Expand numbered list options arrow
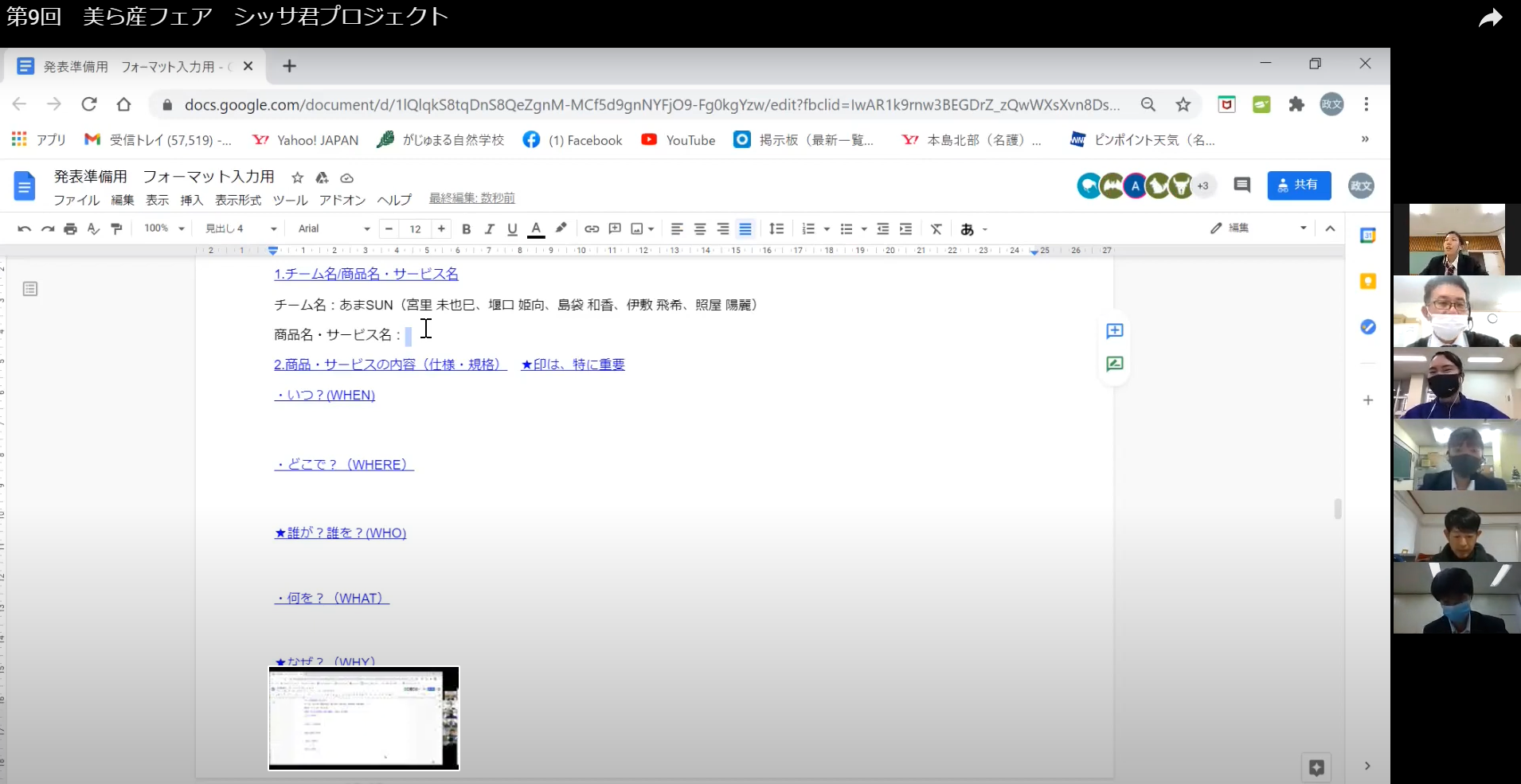Image resolution: width=1521 pixels, height=784 pixels. (827, 229)
